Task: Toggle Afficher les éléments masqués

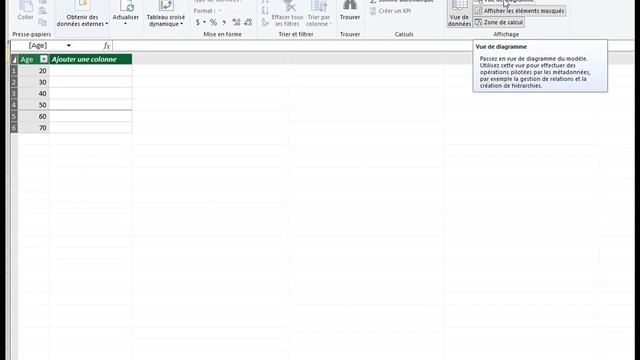Action: (x=520, y=11)
